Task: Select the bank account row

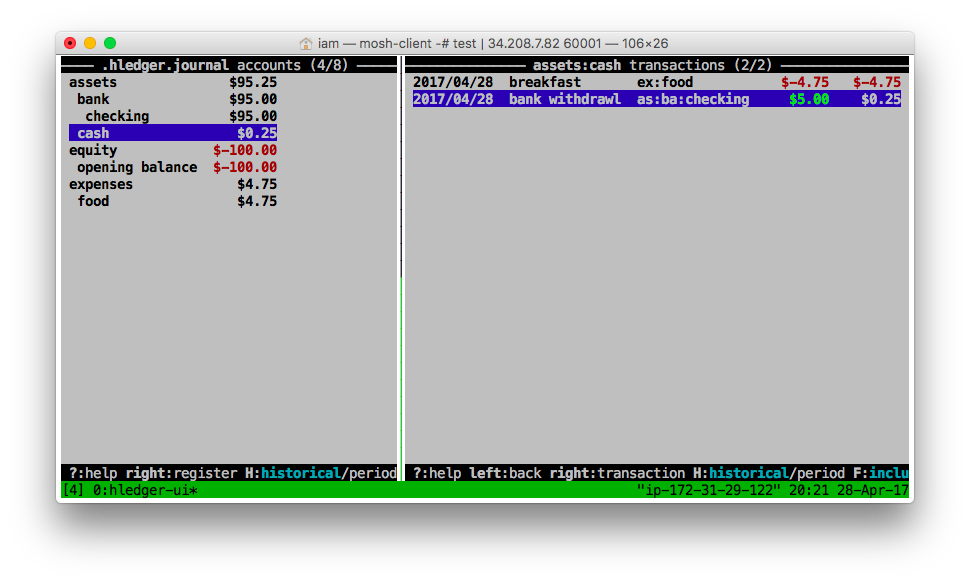Action: click(x=173, y=99)
